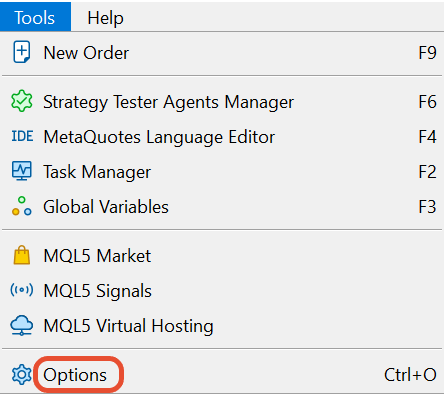This screenshot has height=394, width=444.
Task: Click the MQL5 Signals broadcast icon
Action: tap(22, 290)
